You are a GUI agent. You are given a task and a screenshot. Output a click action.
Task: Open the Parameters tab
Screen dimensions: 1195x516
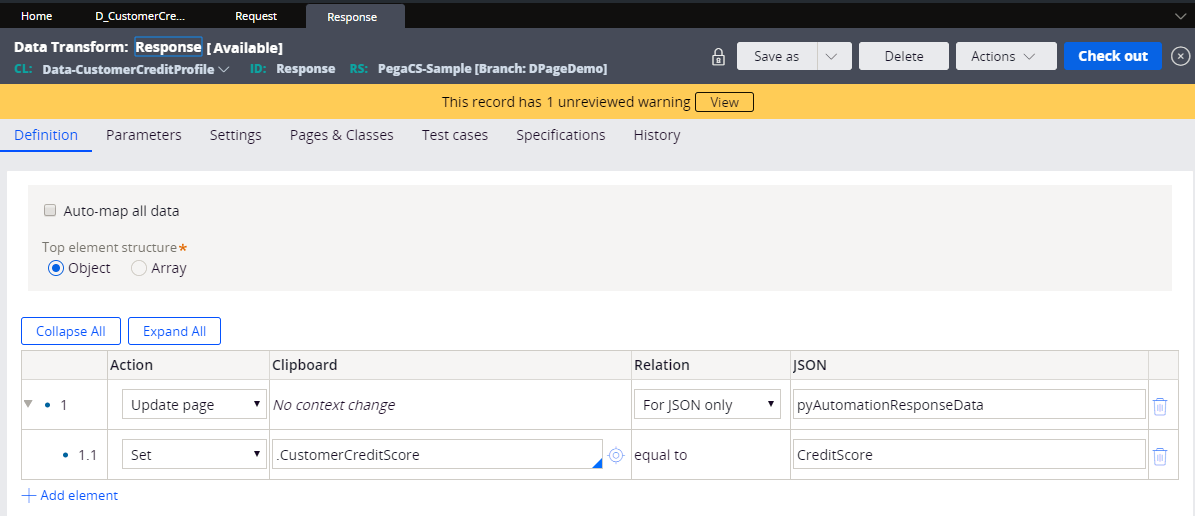pyautogui.click(x=144, y=135)
